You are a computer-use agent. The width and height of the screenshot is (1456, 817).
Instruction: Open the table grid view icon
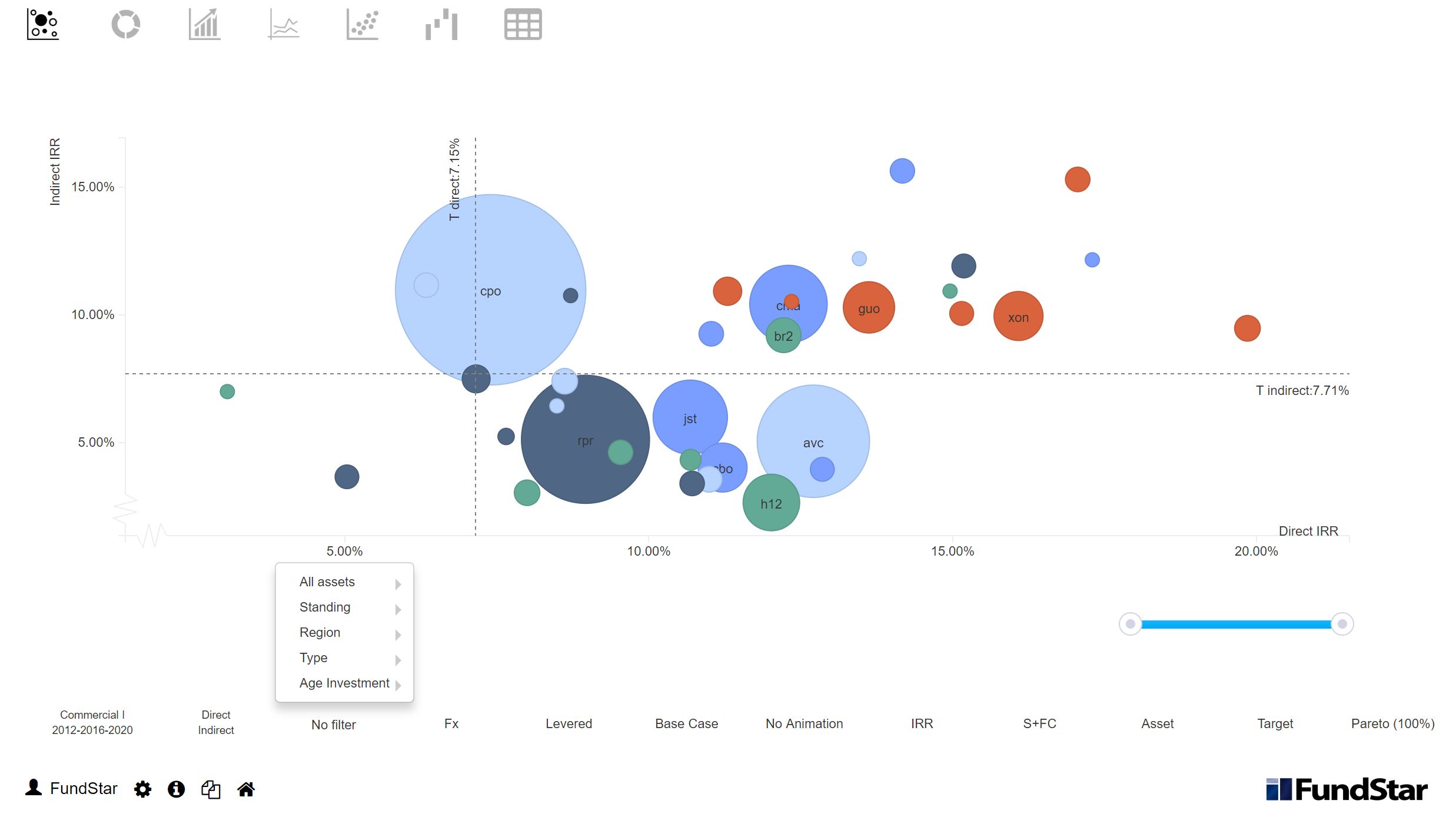[x=523, y=25]
